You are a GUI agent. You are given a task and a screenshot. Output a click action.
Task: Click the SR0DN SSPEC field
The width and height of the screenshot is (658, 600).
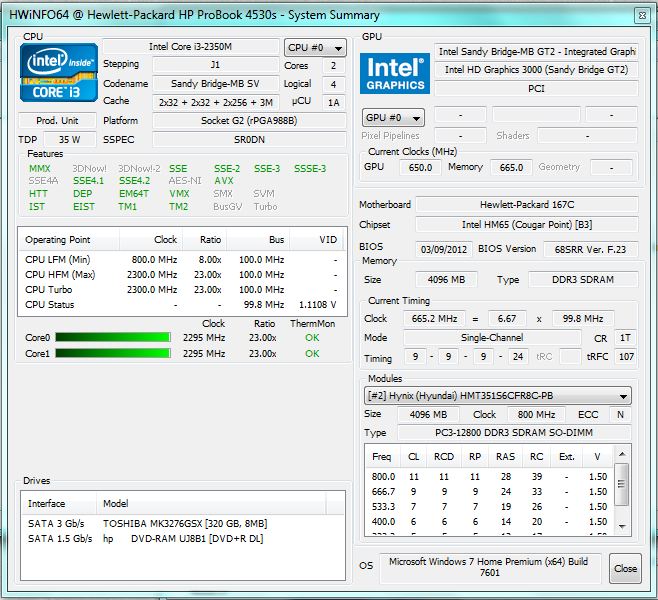[x=249, y=140]
